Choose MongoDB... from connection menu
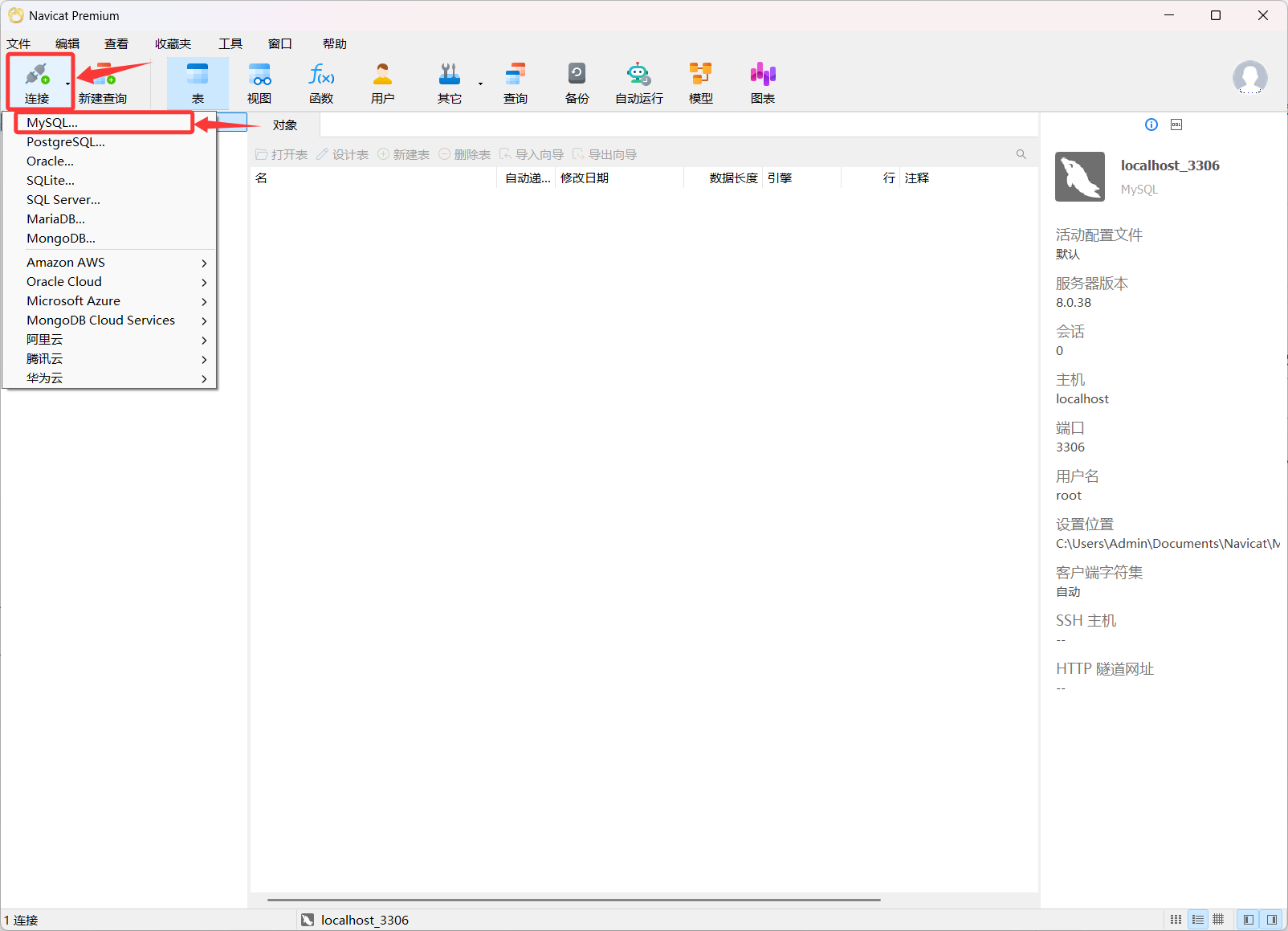Screen dimensions: 1288x931 (x=110, y=239)
